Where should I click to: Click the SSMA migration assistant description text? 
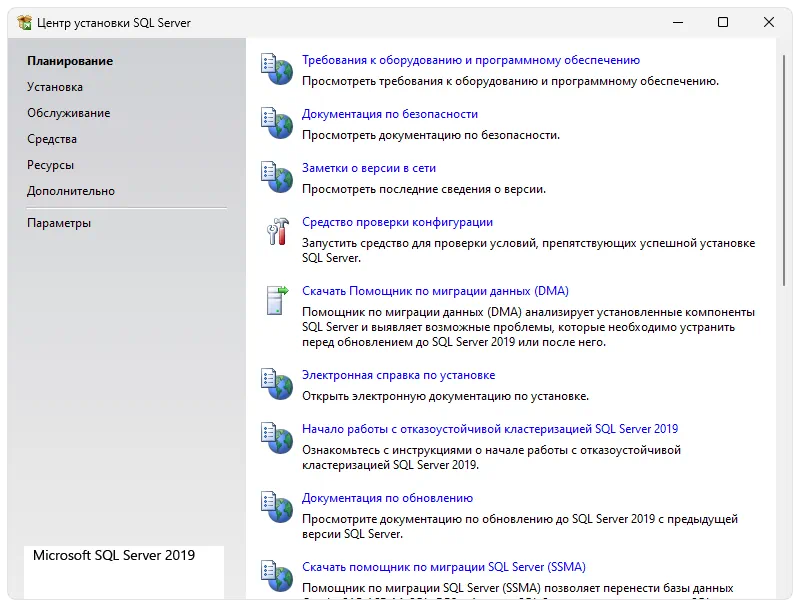pyautogui.click(x=518, y=588)
